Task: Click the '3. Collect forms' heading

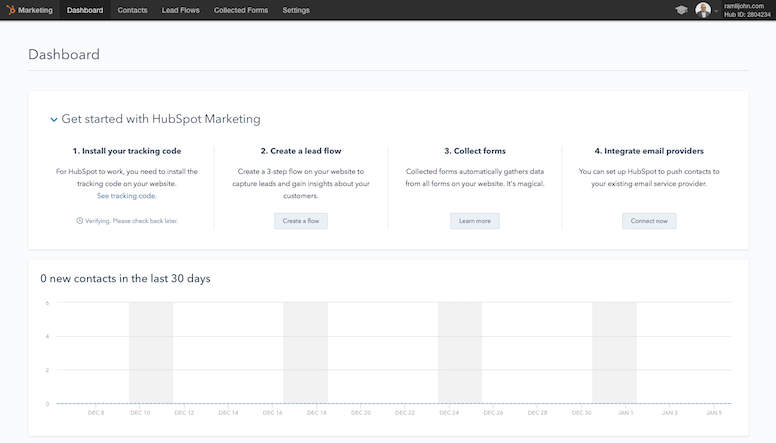Action: 475,151
